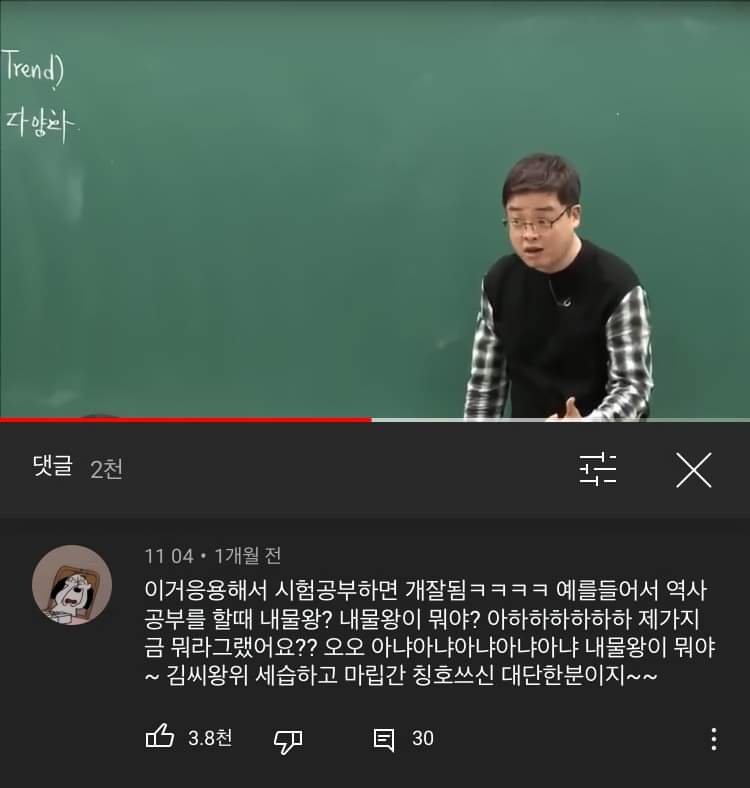This screenshot has width=750, height=788.
Task: Tap the '1개월 전' timestamp
Action: click(247, 556)
